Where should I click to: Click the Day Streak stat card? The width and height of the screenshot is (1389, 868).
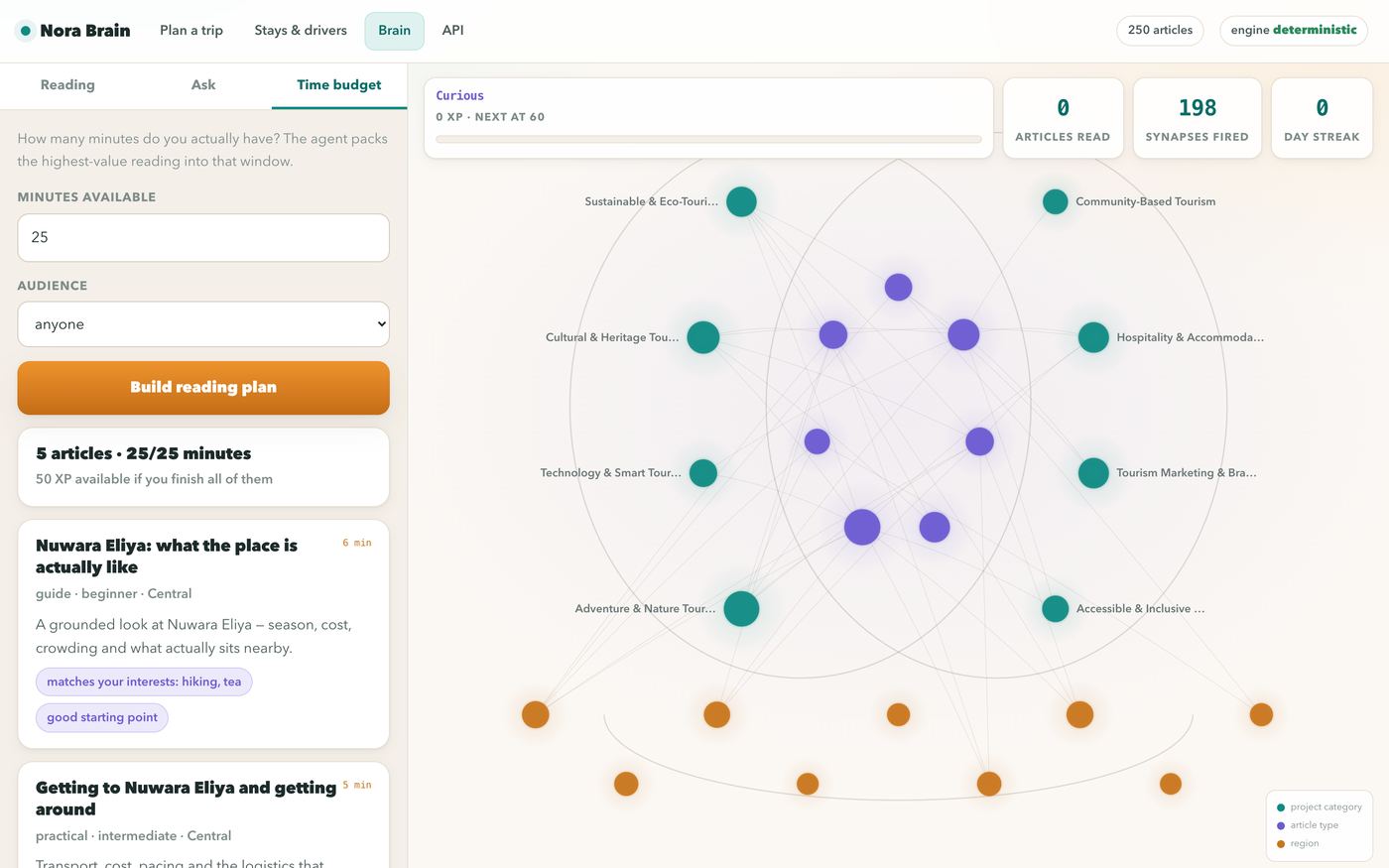1322,118
